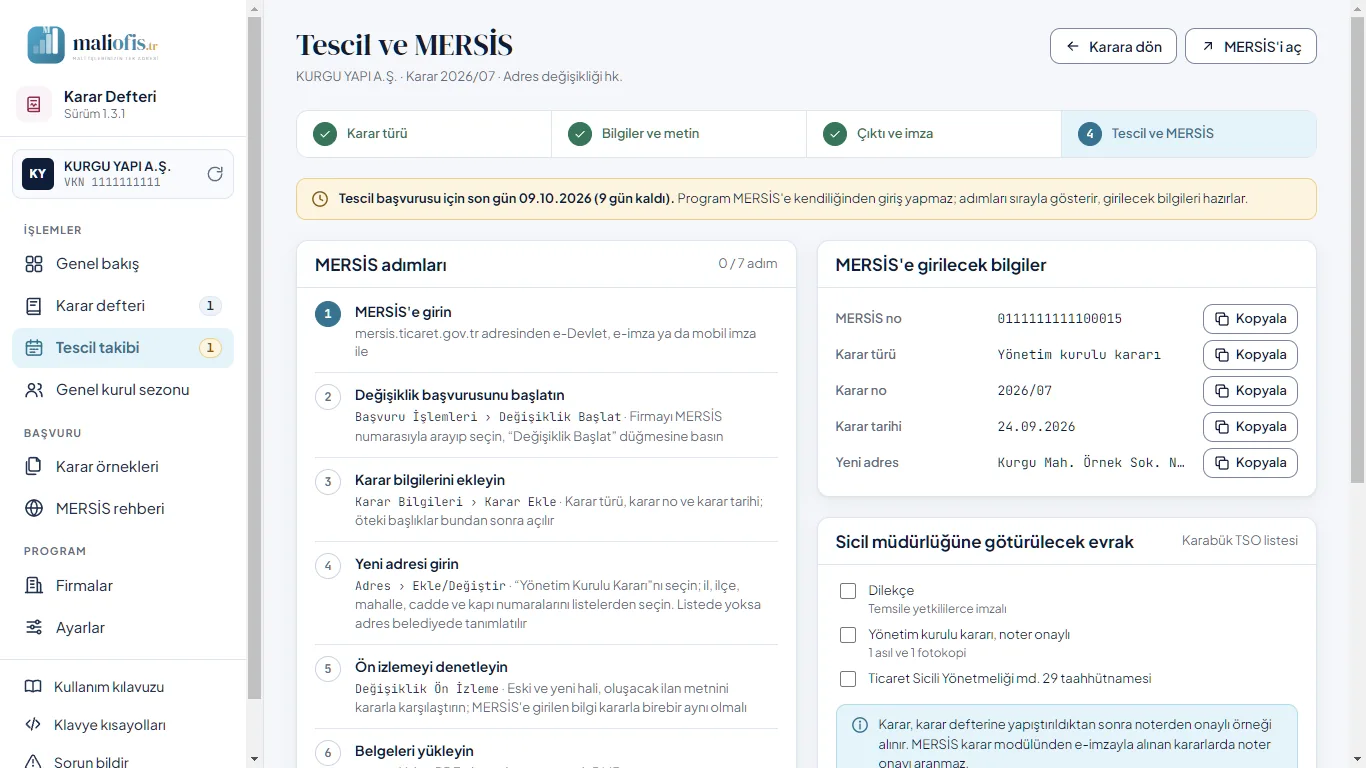Click the Karar defteri book icon
The width and height of the screenshot is (1366, 768).
[34, 306]
